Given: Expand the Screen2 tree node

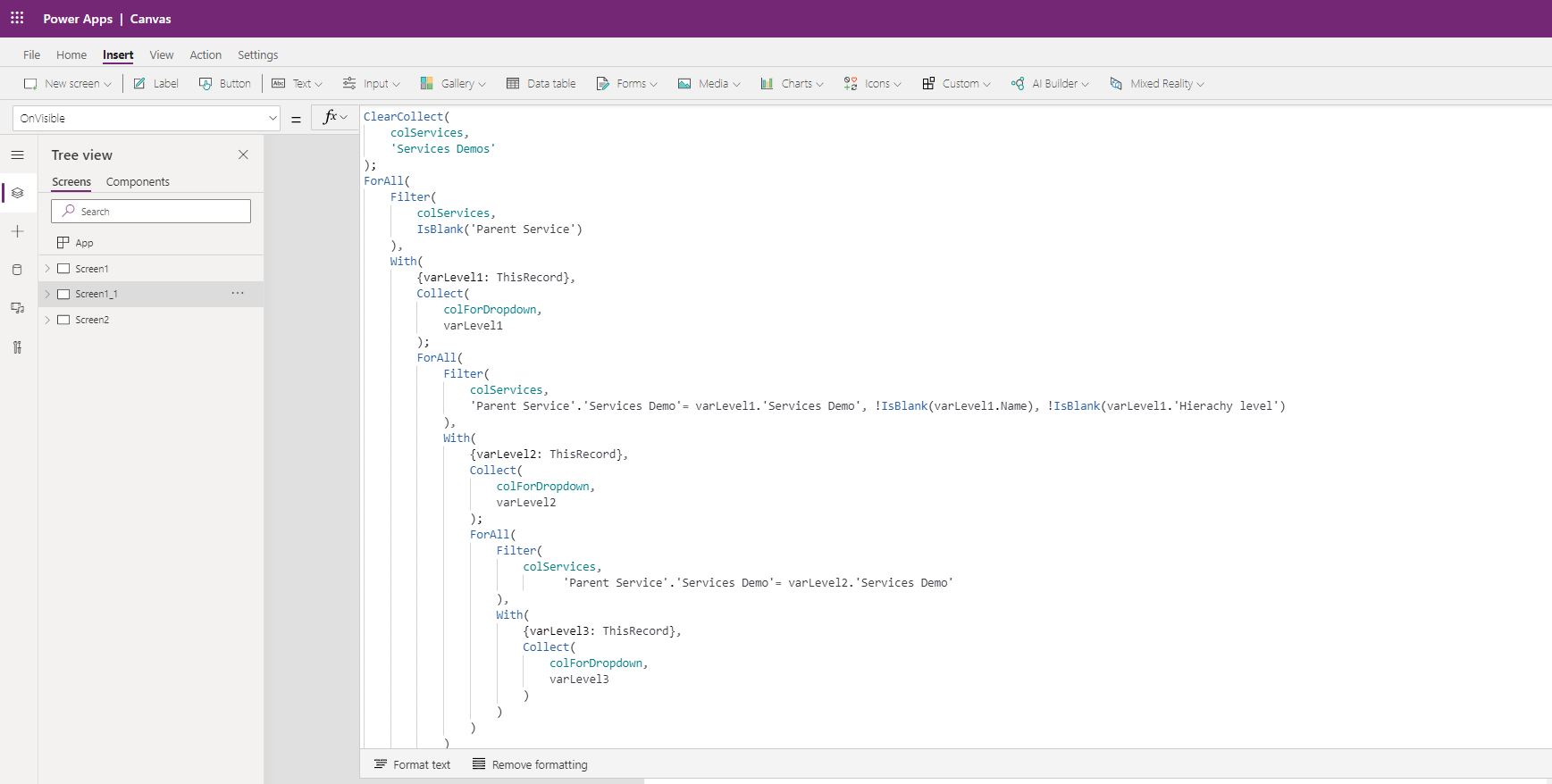Looking at the screenshot, I should coord(47,320).
